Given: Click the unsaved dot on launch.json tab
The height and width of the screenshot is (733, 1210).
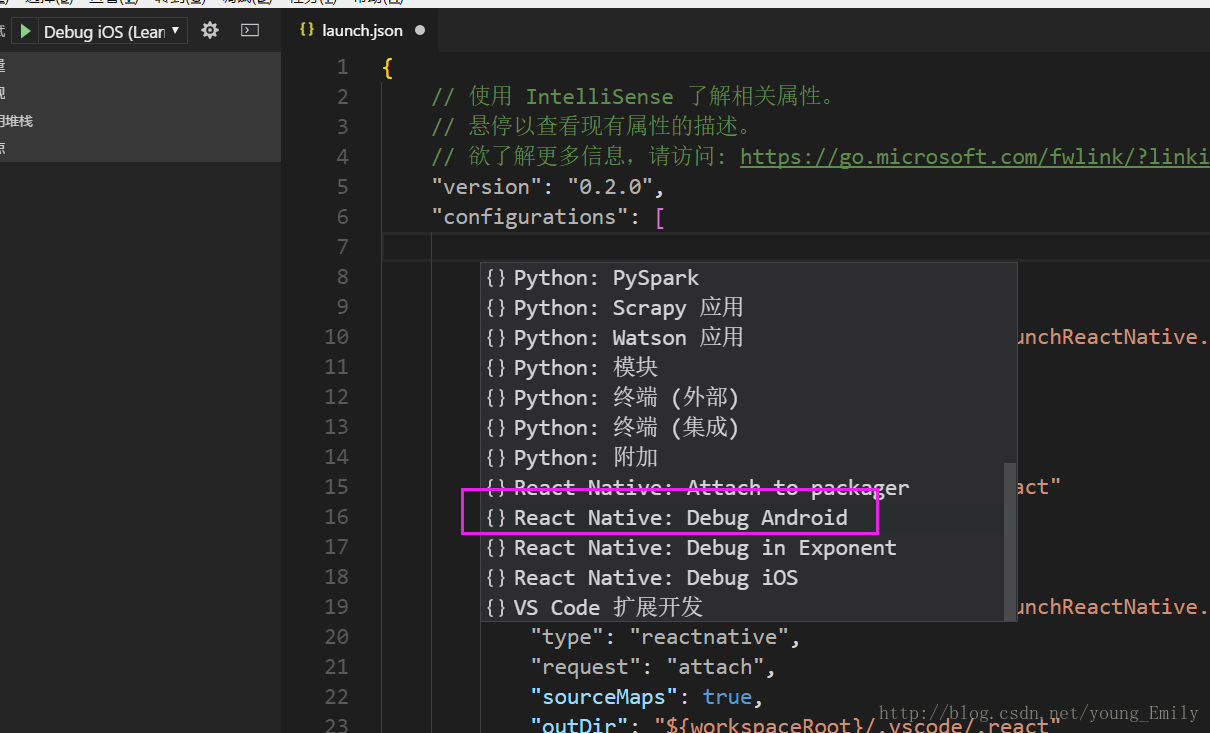Looking at the screenshot, I should tap(420, 31).
